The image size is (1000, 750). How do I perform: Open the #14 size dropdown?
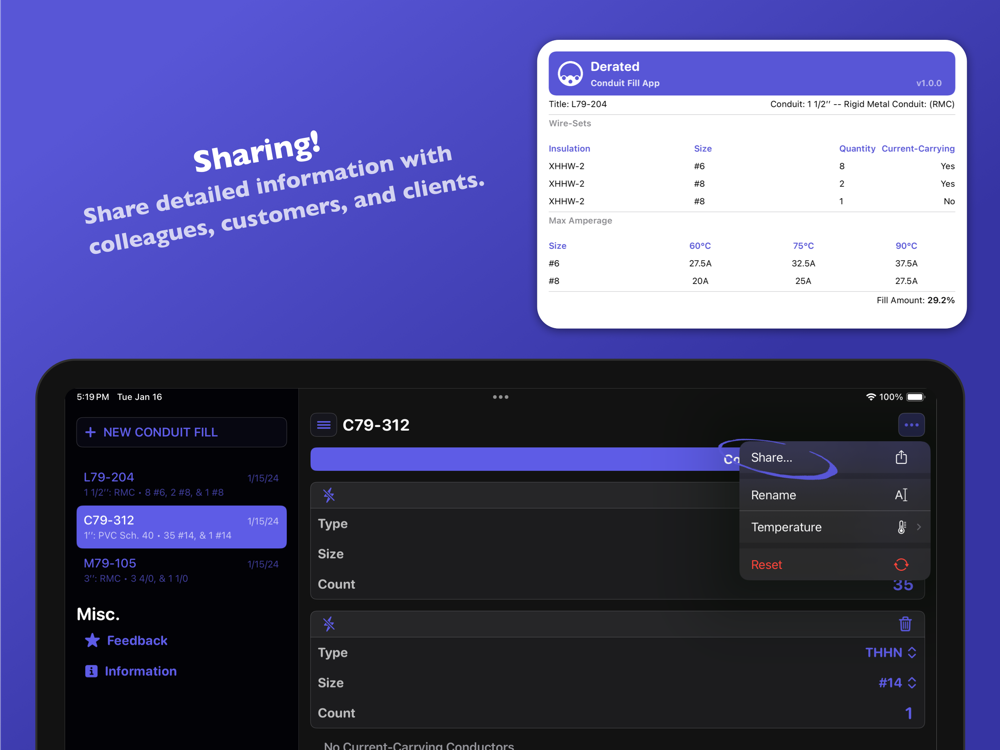click(898, 683)
